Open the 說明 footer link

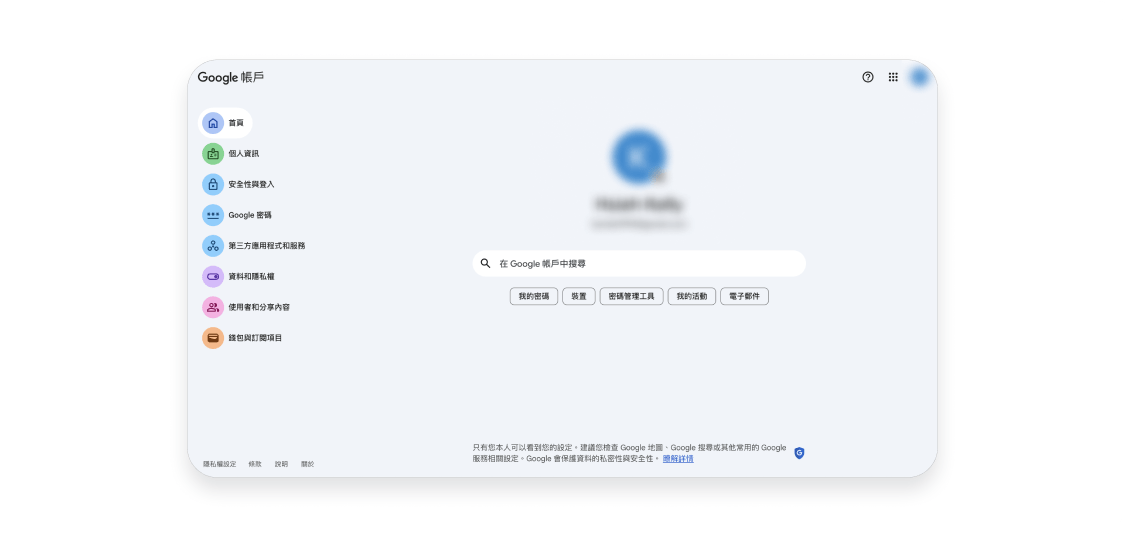coord(281,464)
